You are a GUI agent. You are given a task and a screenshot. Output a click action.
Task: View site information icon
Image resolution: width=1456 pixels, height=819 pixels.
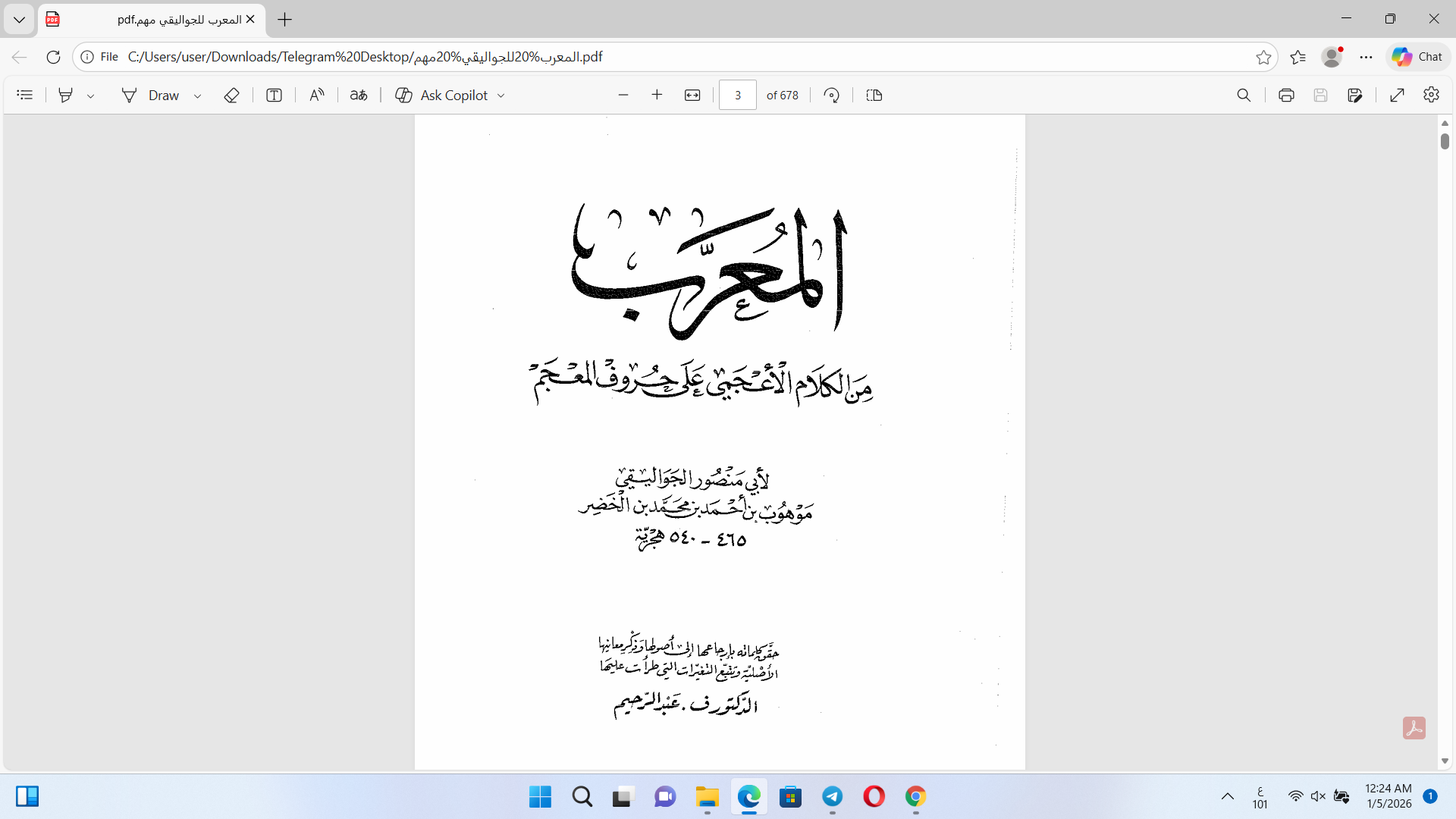pos(87,57)
